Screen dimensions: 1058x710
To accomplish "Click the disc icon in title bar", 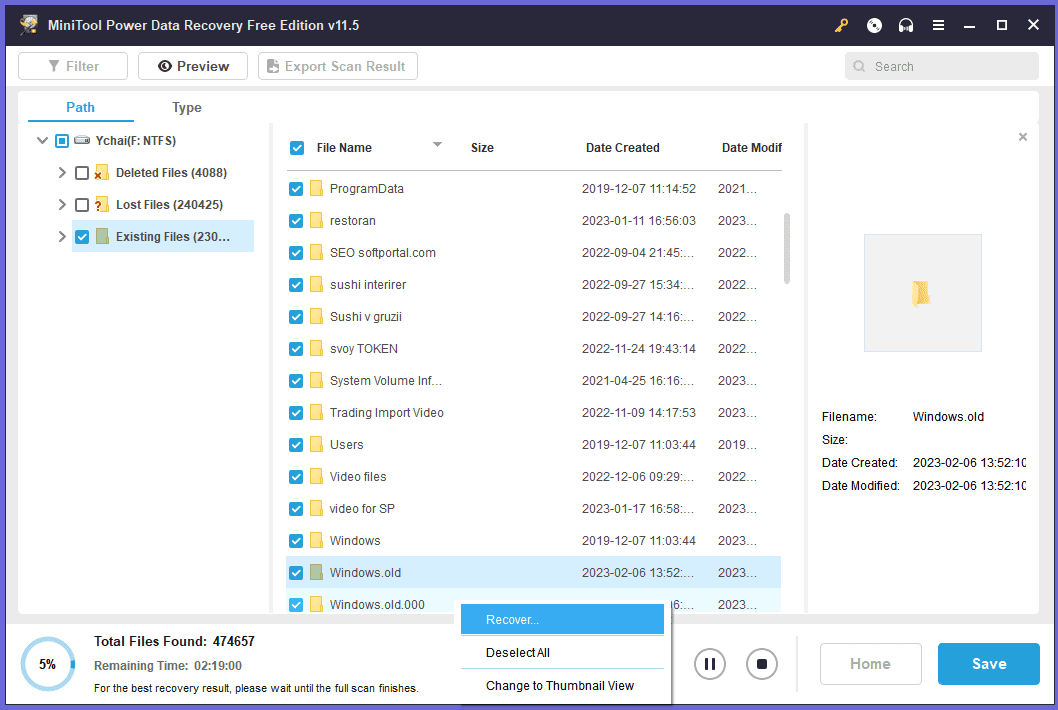I will click(x=874, y=25).
